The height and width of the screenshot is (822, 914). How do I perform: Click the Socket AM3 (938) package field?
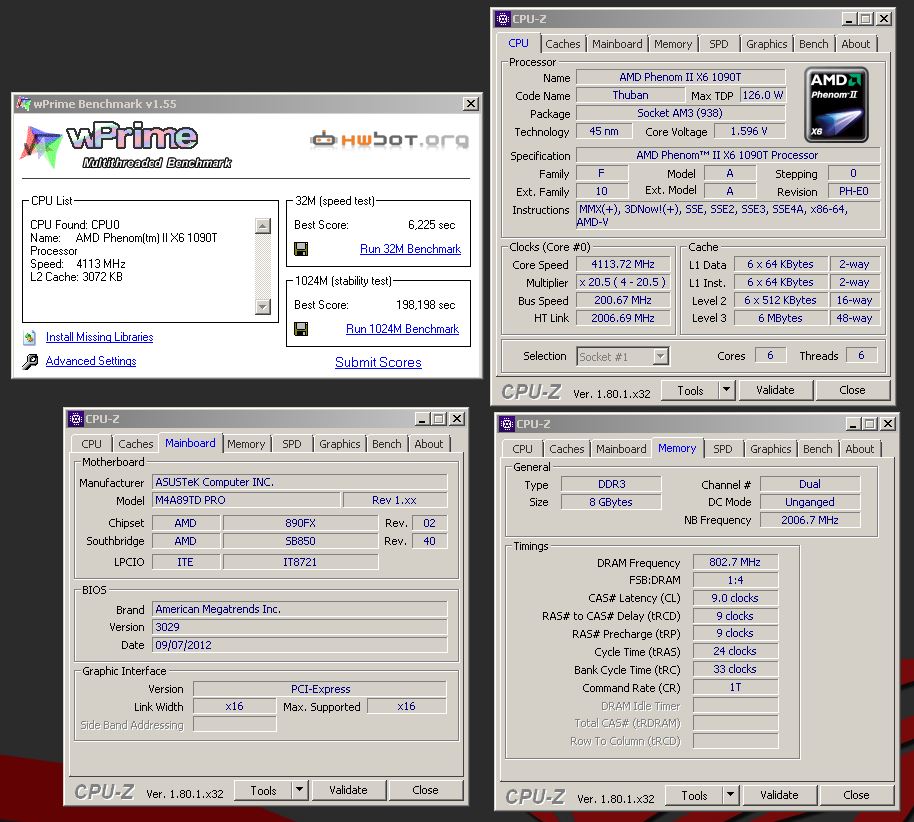click(680, 113)
